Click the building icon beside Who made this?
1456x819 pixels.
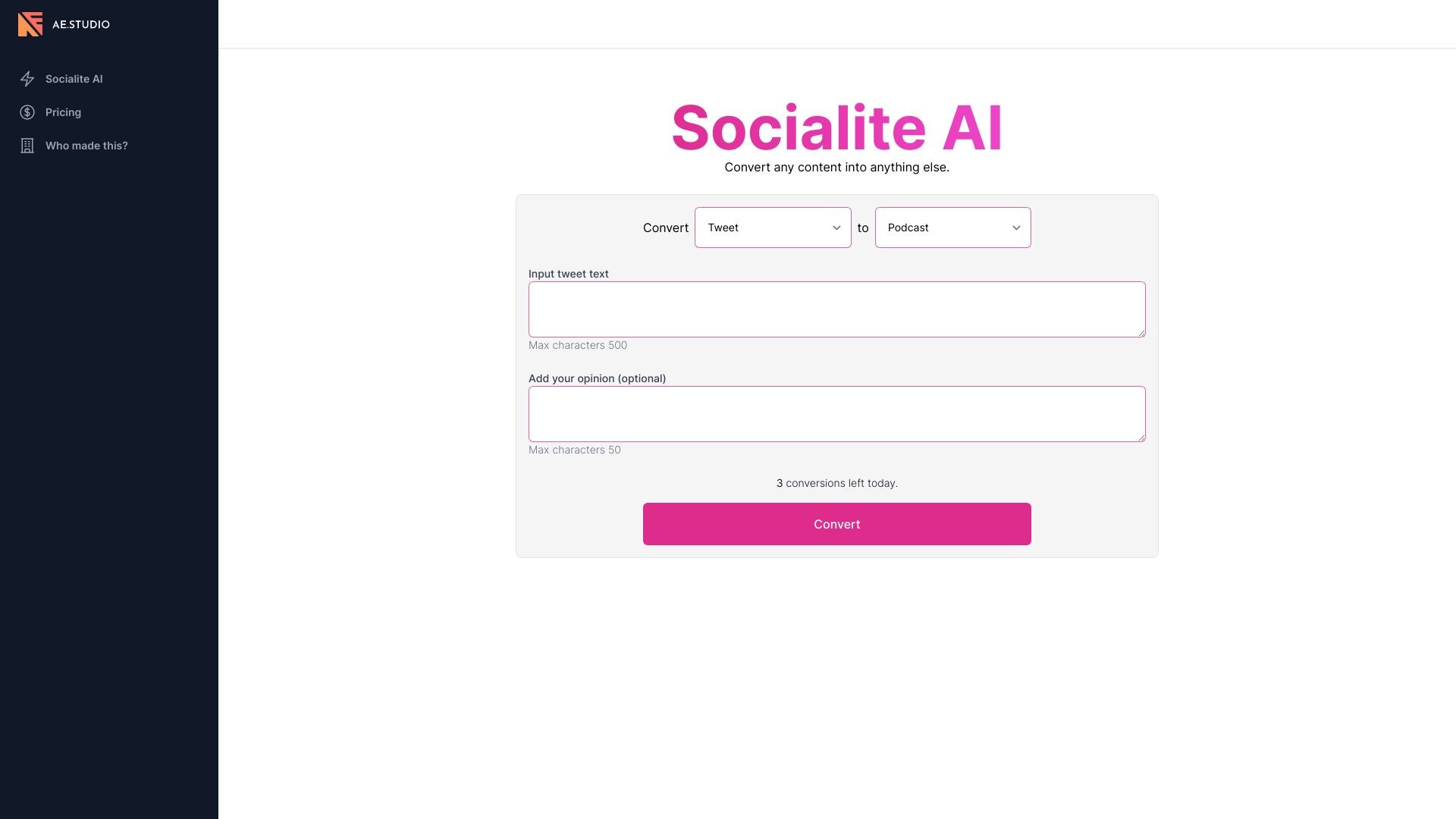coord(27,146)
